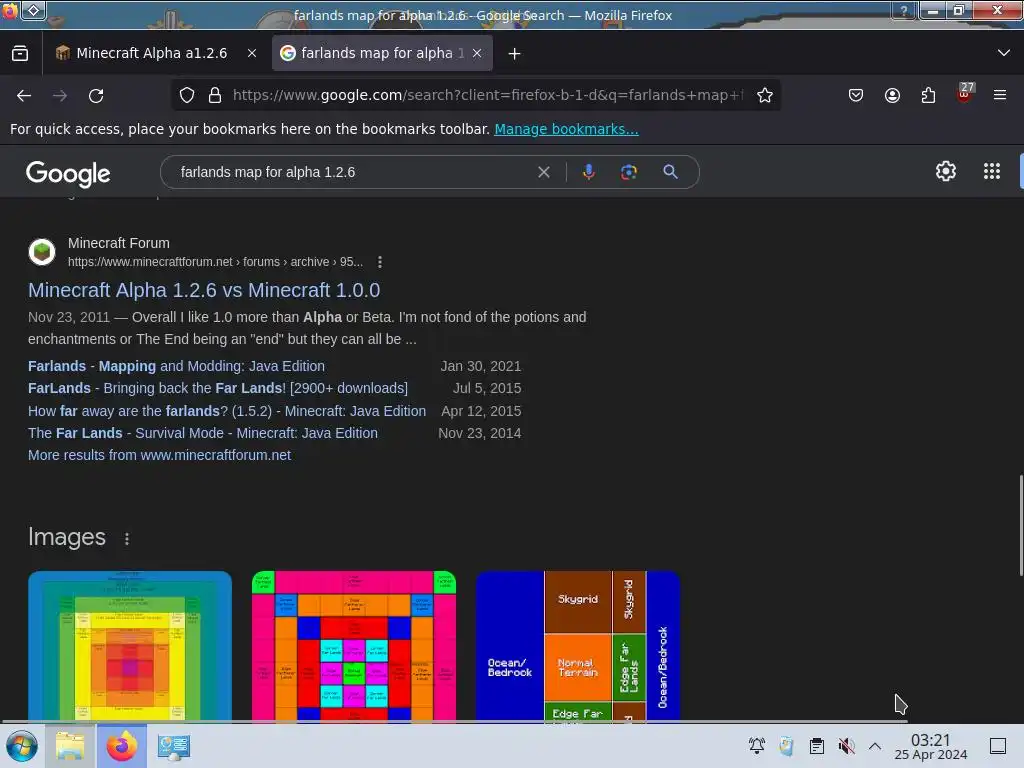Image resolution: width=1024 pixels, height=768 pixels.
Task: Open the yellow-green concentric farlands map image
Action: (x=130, y=646)
